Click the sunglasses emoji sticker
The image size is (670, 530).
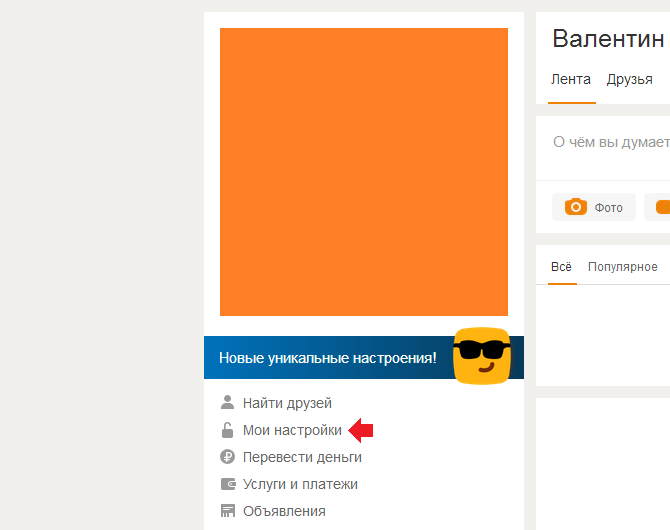(x=482, y=356)
